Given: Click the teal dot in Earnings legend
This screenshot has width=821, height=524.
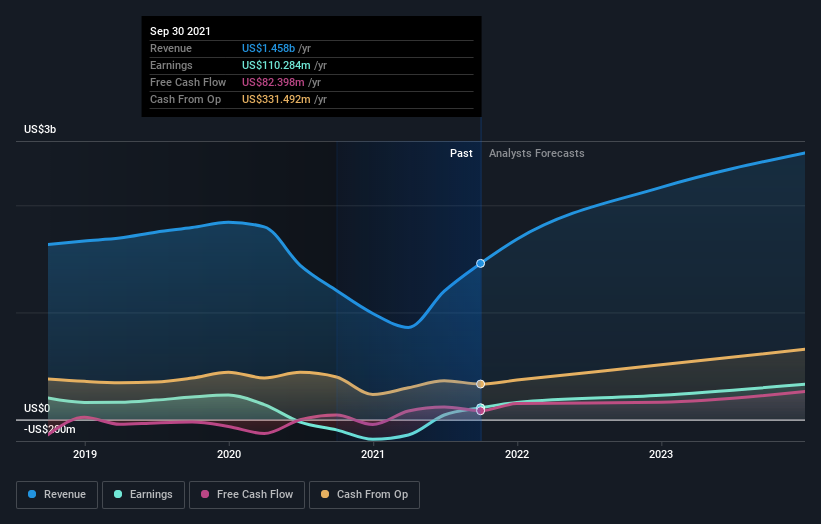Looking at the screenshot, I should (118, 494).
